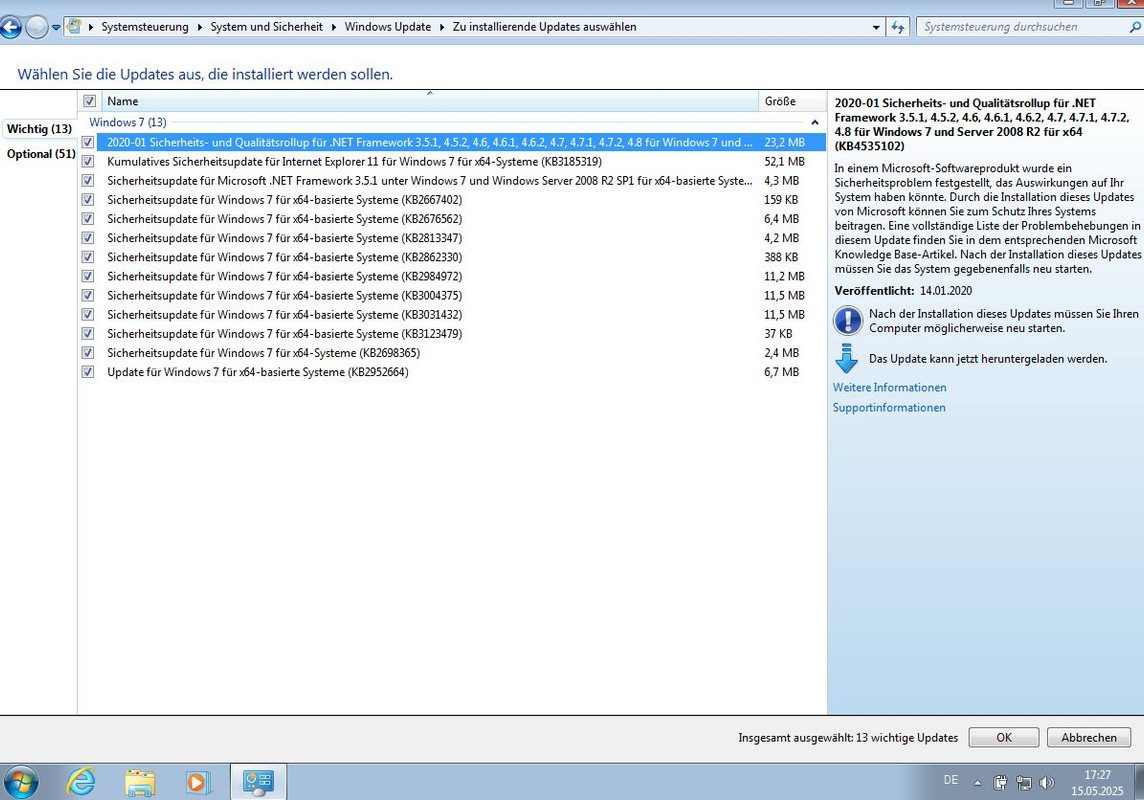Open Windows Explorer folder in taskbar
This screenshot has height=800, width=1144.
(139, 782)
